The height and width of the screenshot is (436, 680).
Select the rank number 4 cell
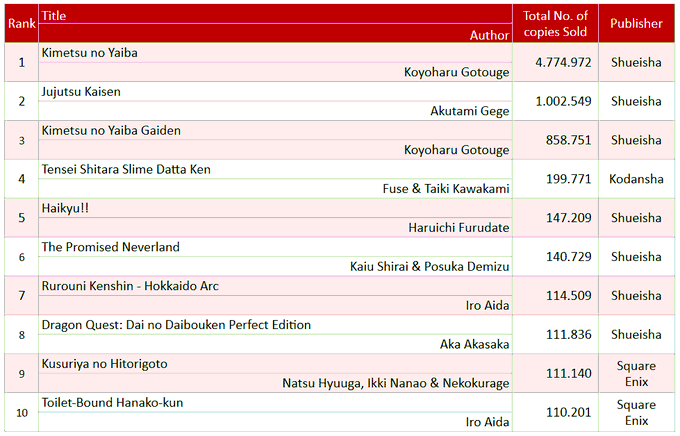[22, 179]
